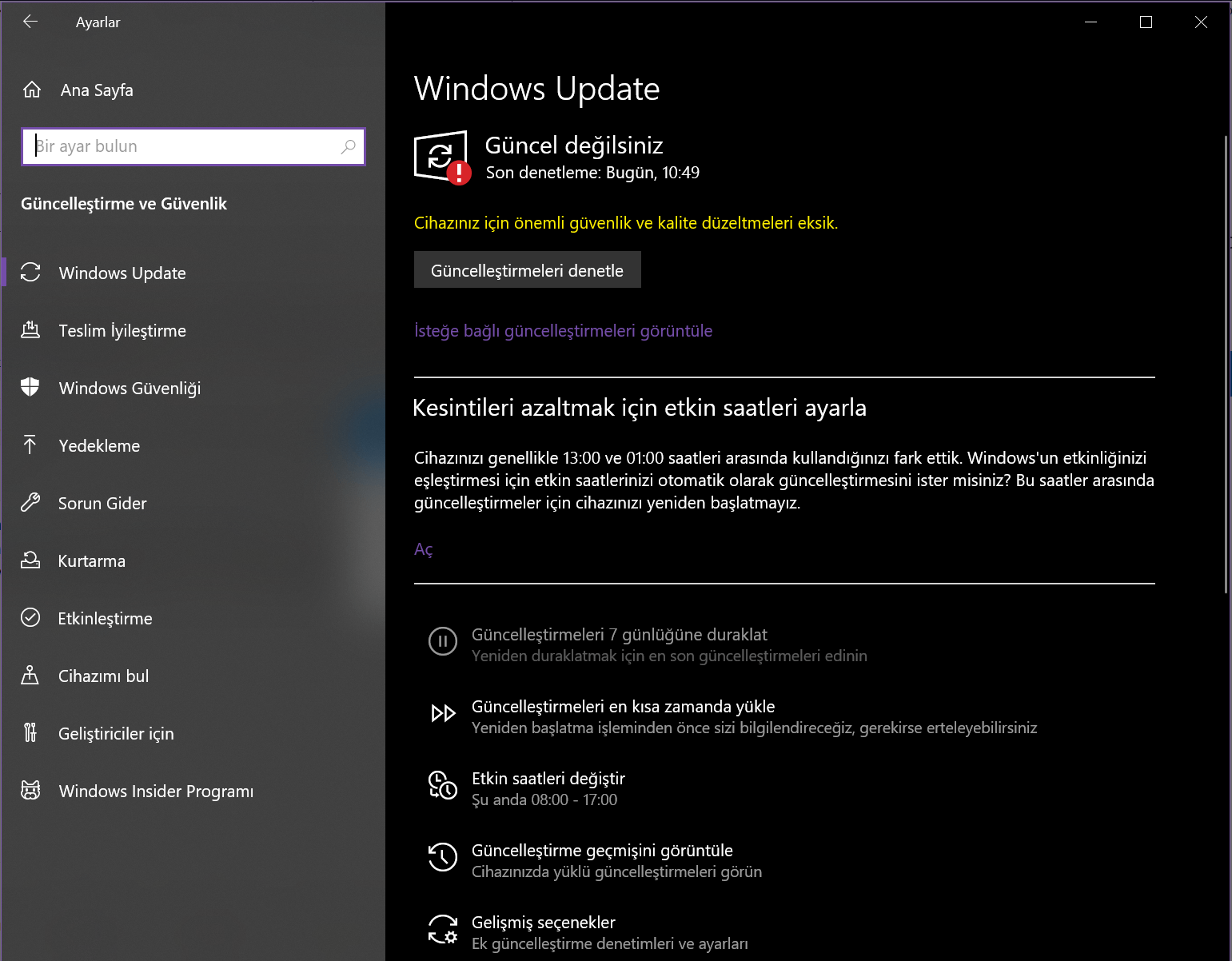The height and width of the screenshot is (961, 1232).
Task: Click the clock icon for Etkin saatleri değiştir
Action: tap(443, 785)
